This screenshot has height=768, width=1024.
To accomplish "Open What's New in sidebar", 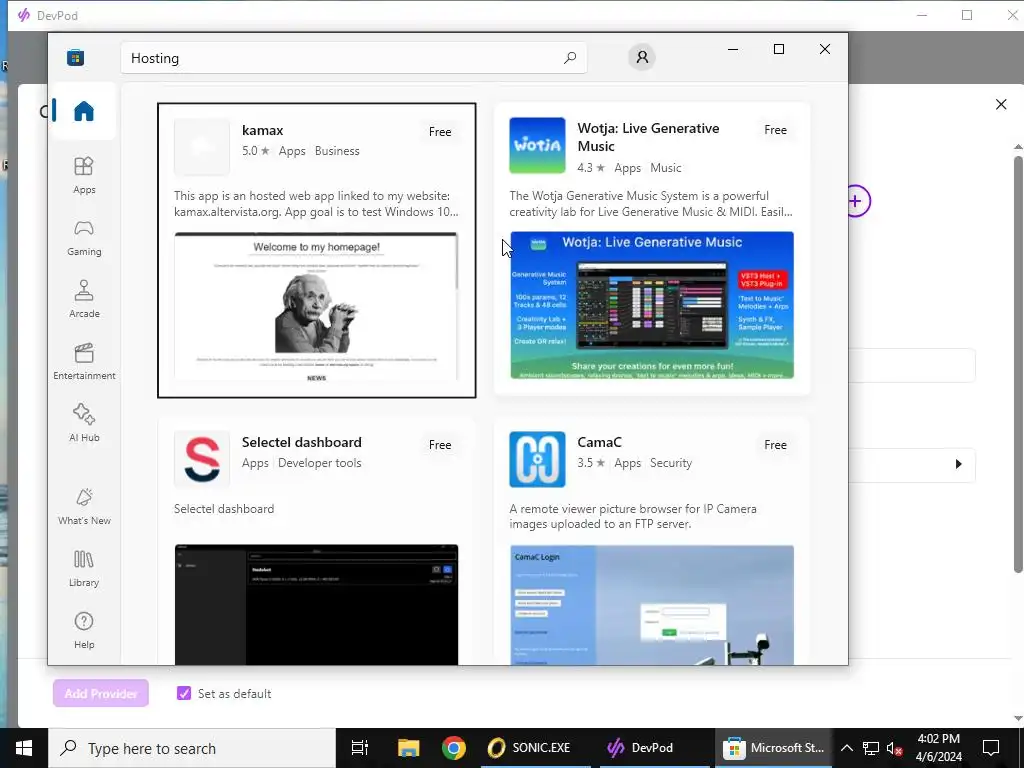I will (x=84, y=506).
